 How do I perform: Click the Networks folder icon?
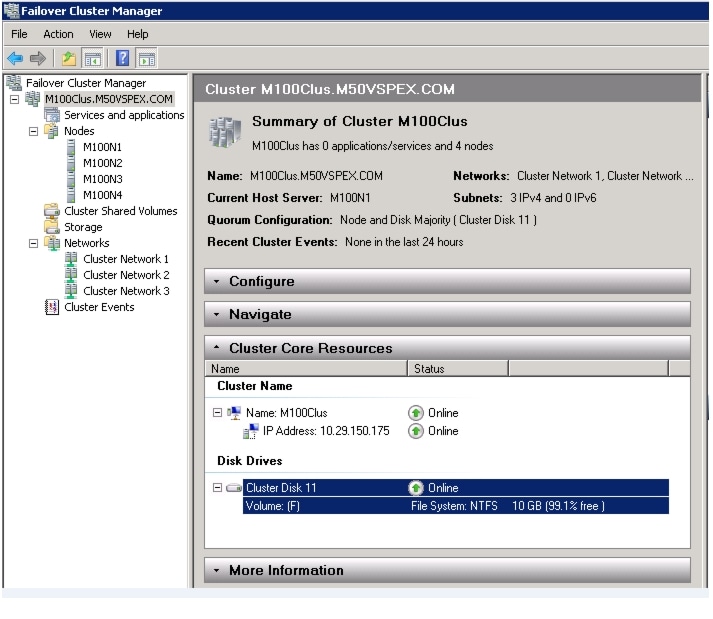(52, 243)
